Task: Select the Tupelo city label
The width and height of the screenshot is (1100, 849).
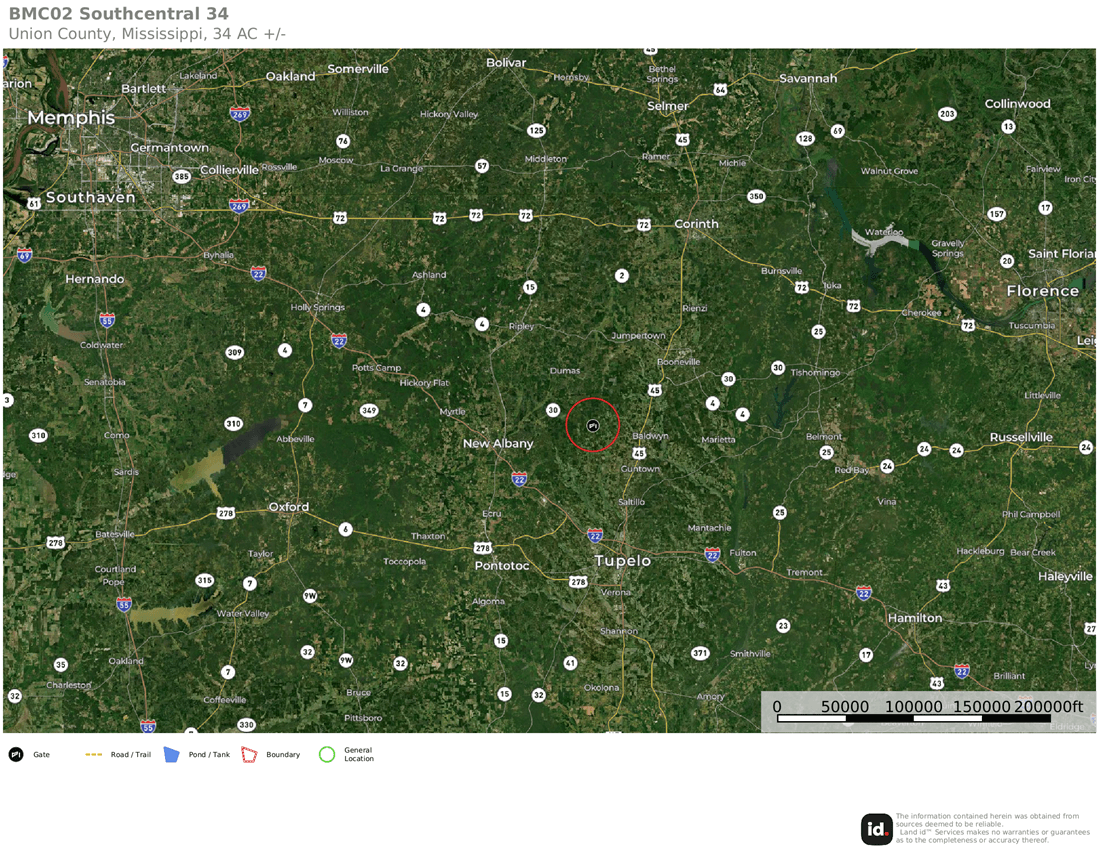Action: point(623,561)
